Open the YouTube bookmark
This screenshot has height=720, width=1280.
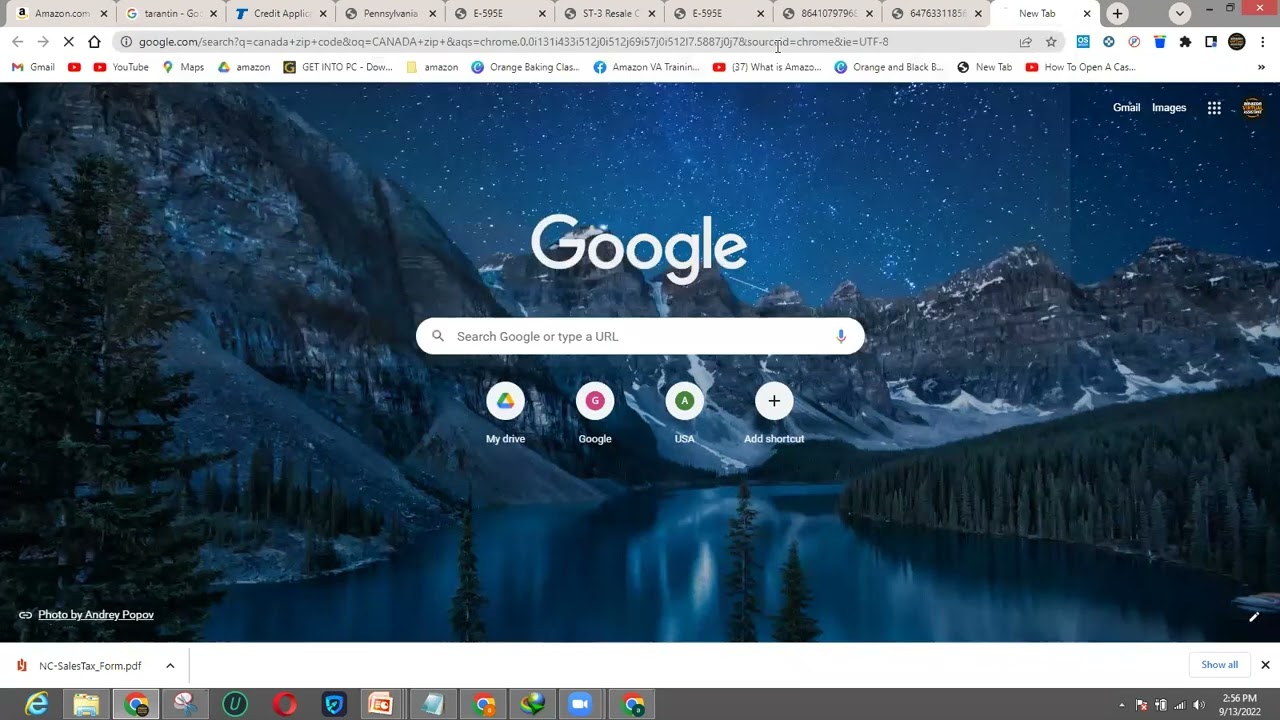121,67
